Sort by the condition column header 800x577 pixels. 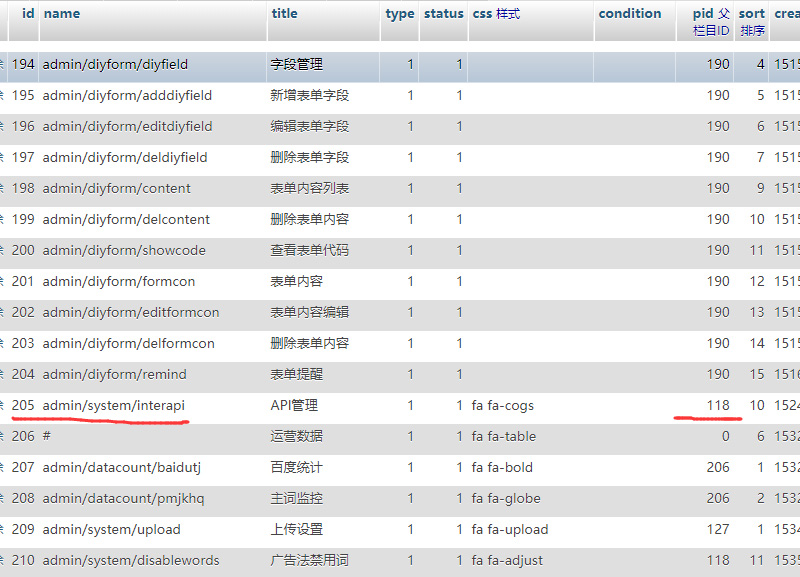pos(630,14)
